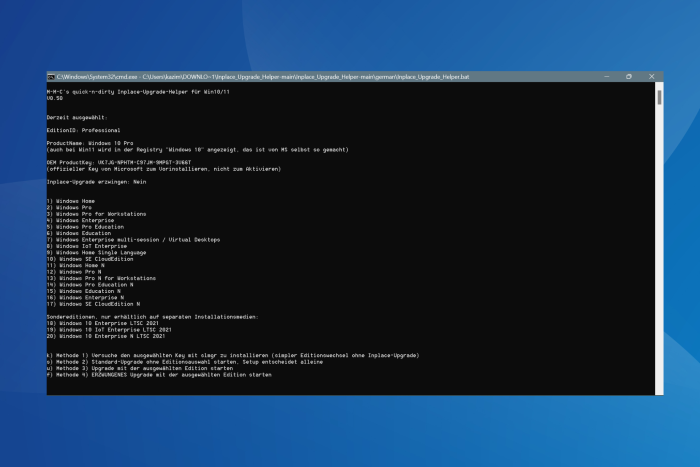
Task: Click the 'Methode 2' Standard-Upgrade line
Action: tap(185, 362)
